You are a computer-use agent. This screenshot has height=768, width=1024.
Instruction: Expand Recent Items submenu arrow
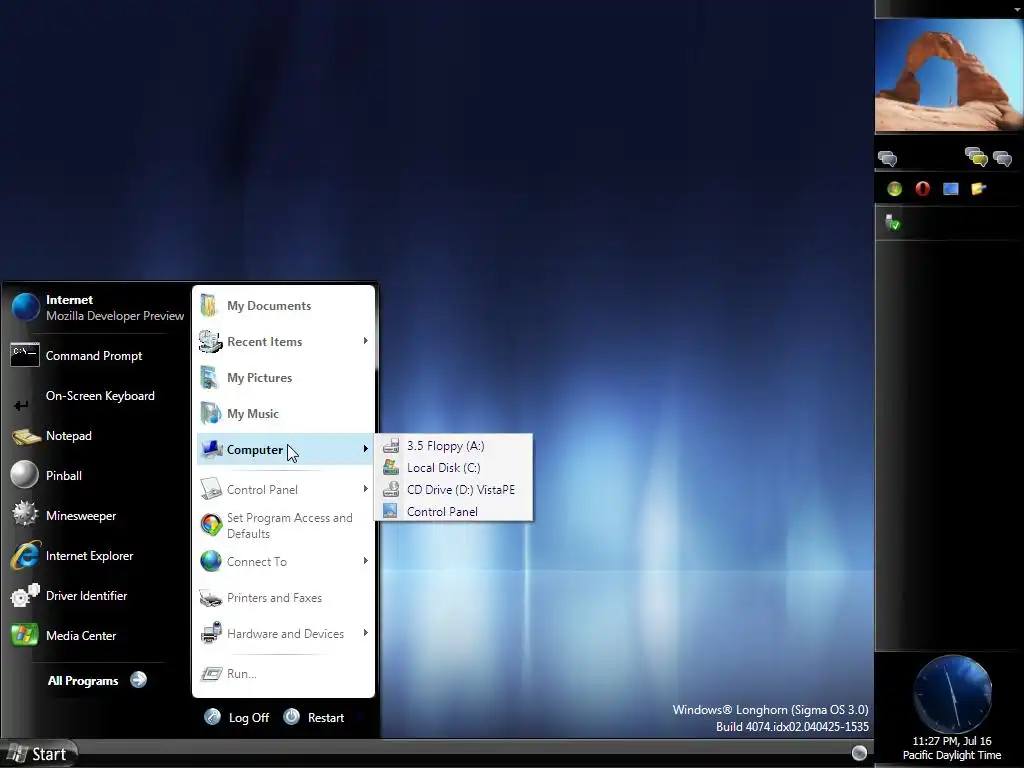point(365,341)
